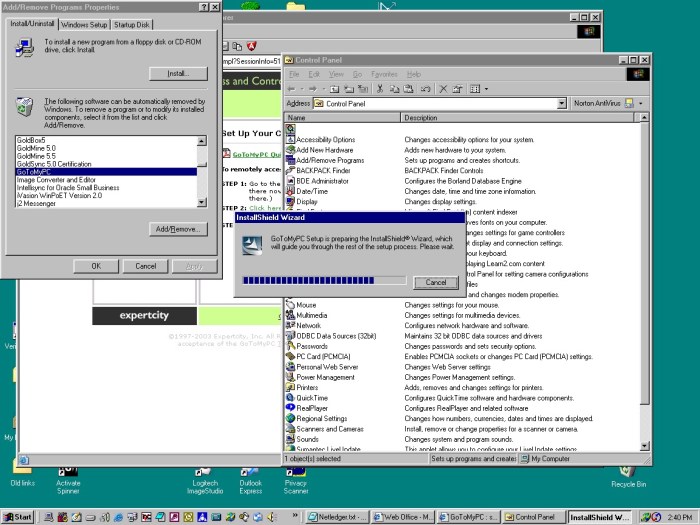Open the Forward history dropdown arrow
Image resolution: width=700 pixels, height=525 pixels.
pos(323,89)
